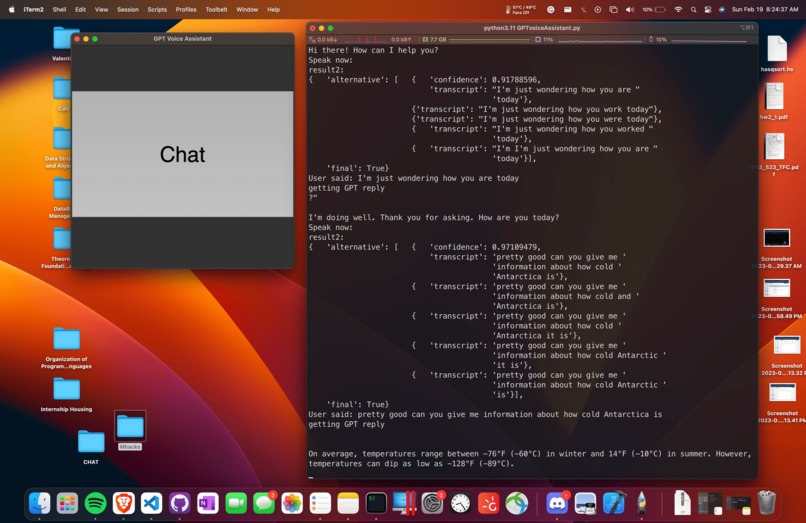Open GitHub Desktop from the dock
Viewport: 806px width, 523px height.
[x=179, y=503]
